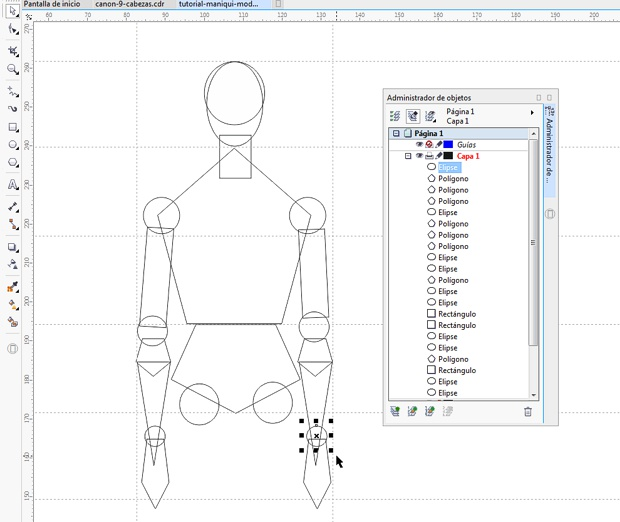Open object manager flyout arrow menu
620x522 pixels.
point(532,113)
